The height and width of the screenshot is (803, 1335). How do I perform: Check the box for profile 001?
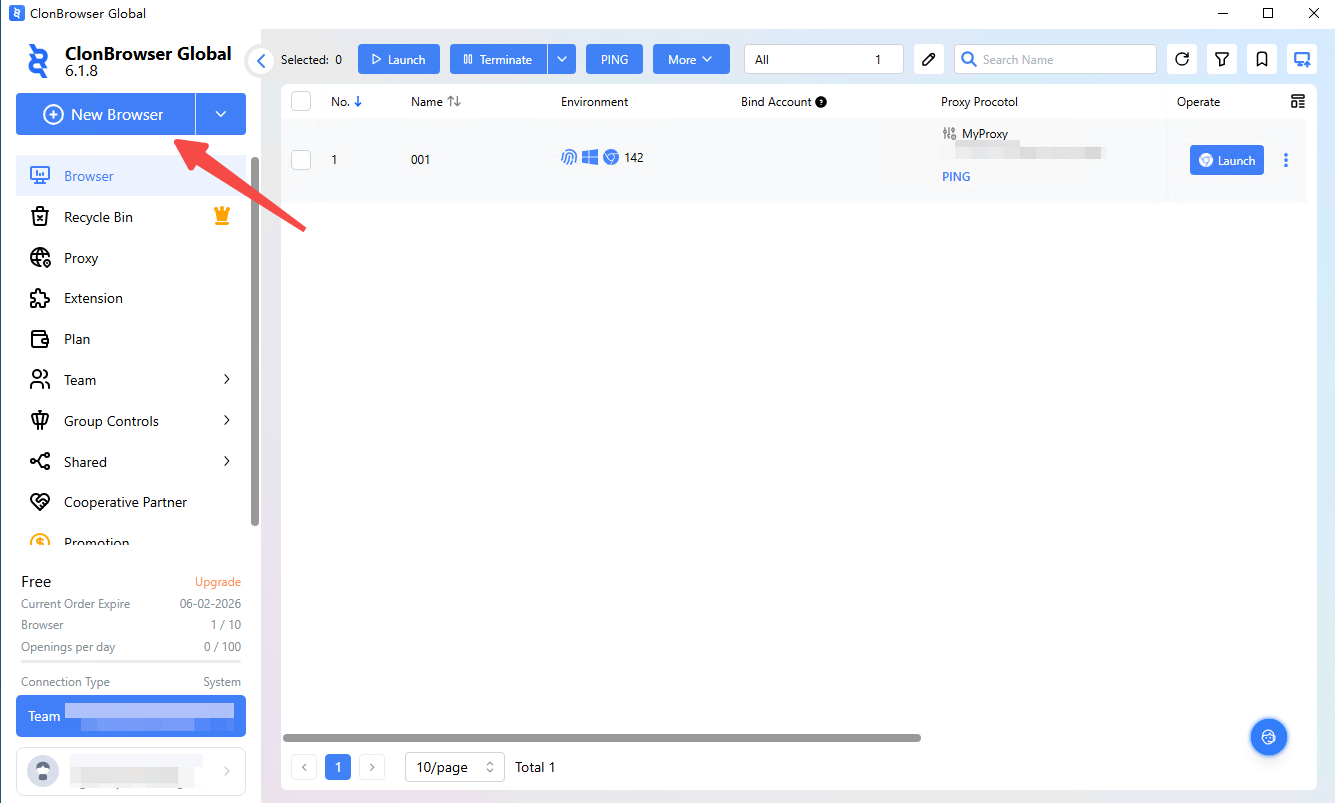tap(301, 159)
